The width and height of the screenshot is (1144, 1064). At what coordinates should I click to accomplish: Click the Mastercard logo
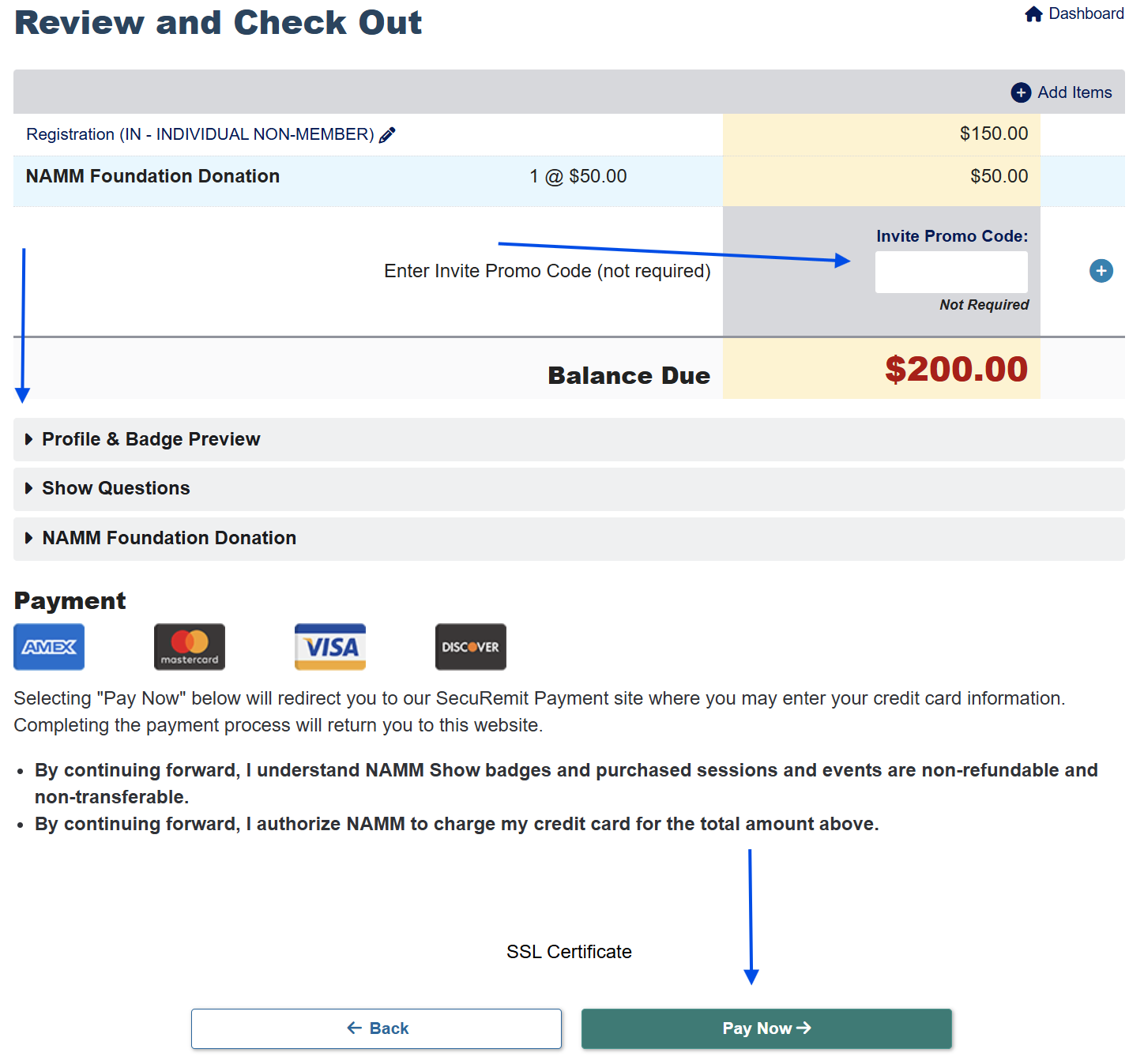tap(190, 647)
